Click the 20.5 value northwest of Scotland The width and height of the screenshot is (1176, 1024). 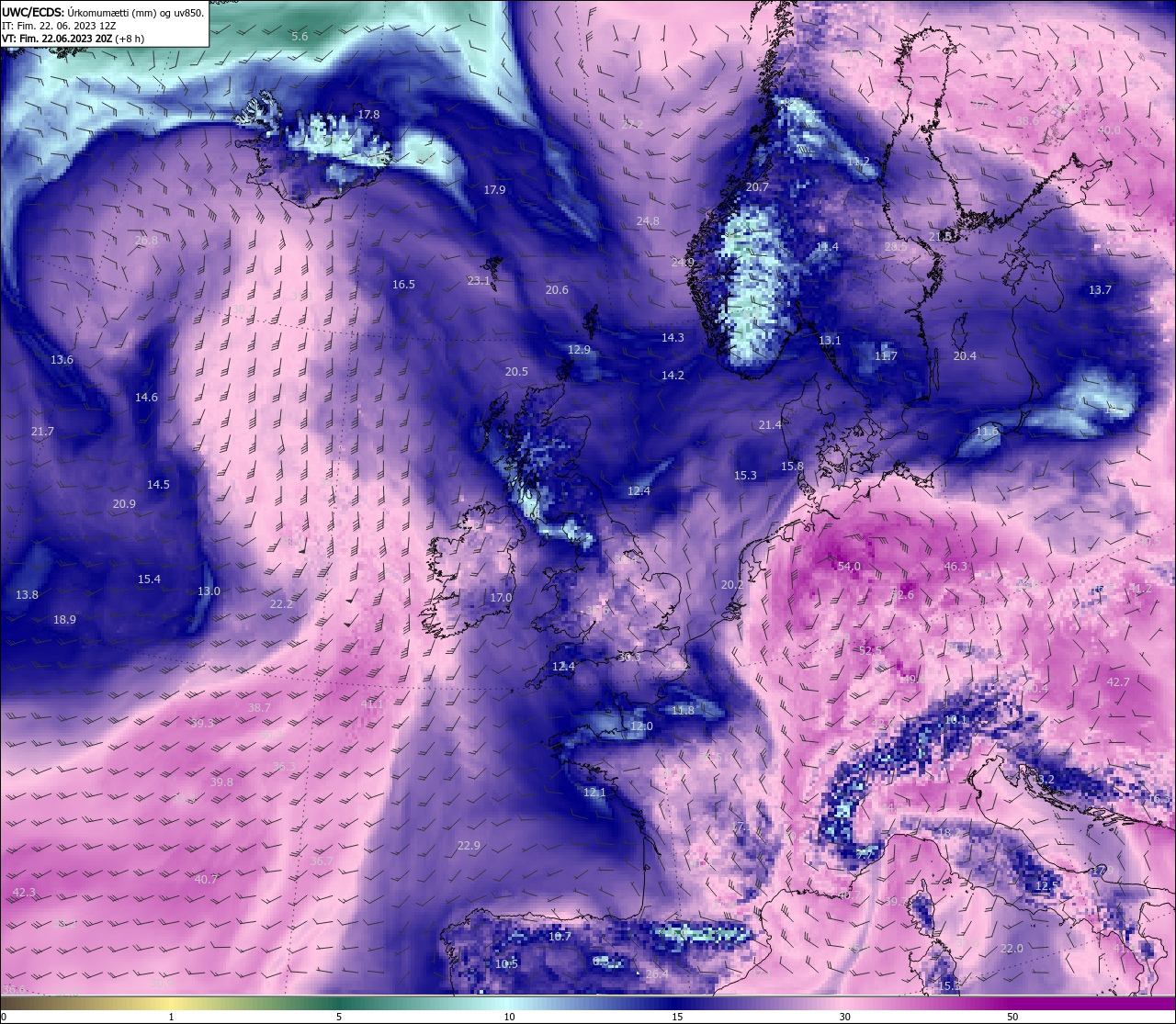tap(516, 372)
